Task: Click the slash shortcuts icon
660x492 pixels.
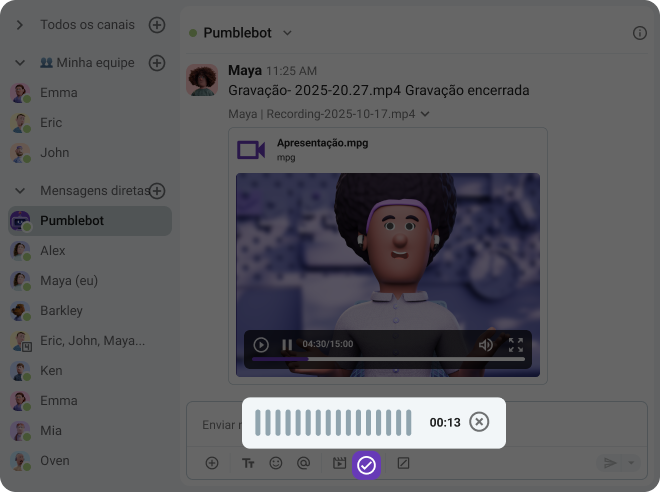Action: coord(403,463)
